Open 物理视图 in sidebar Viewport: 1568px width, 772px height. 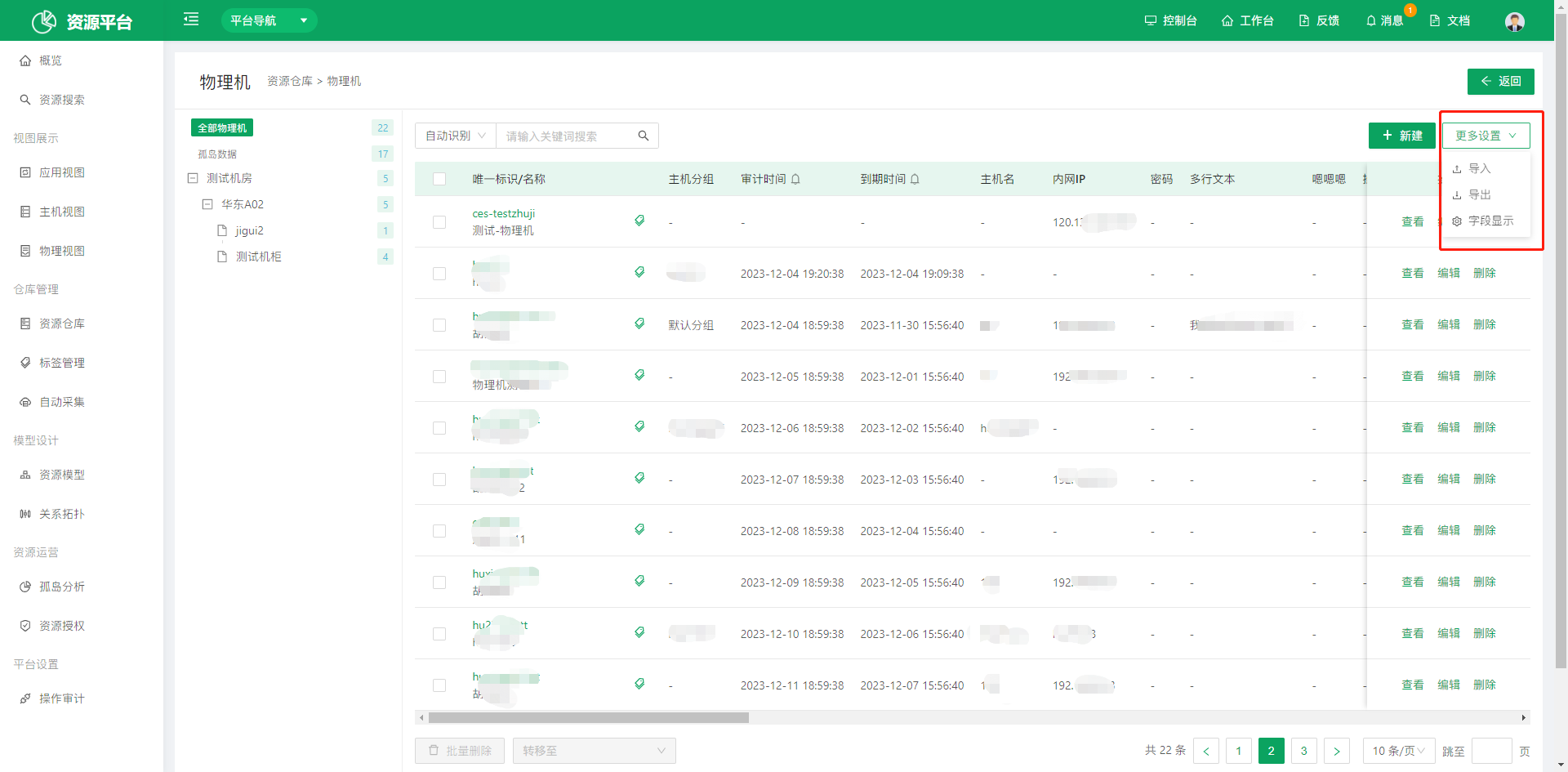(x=52, y=251)
